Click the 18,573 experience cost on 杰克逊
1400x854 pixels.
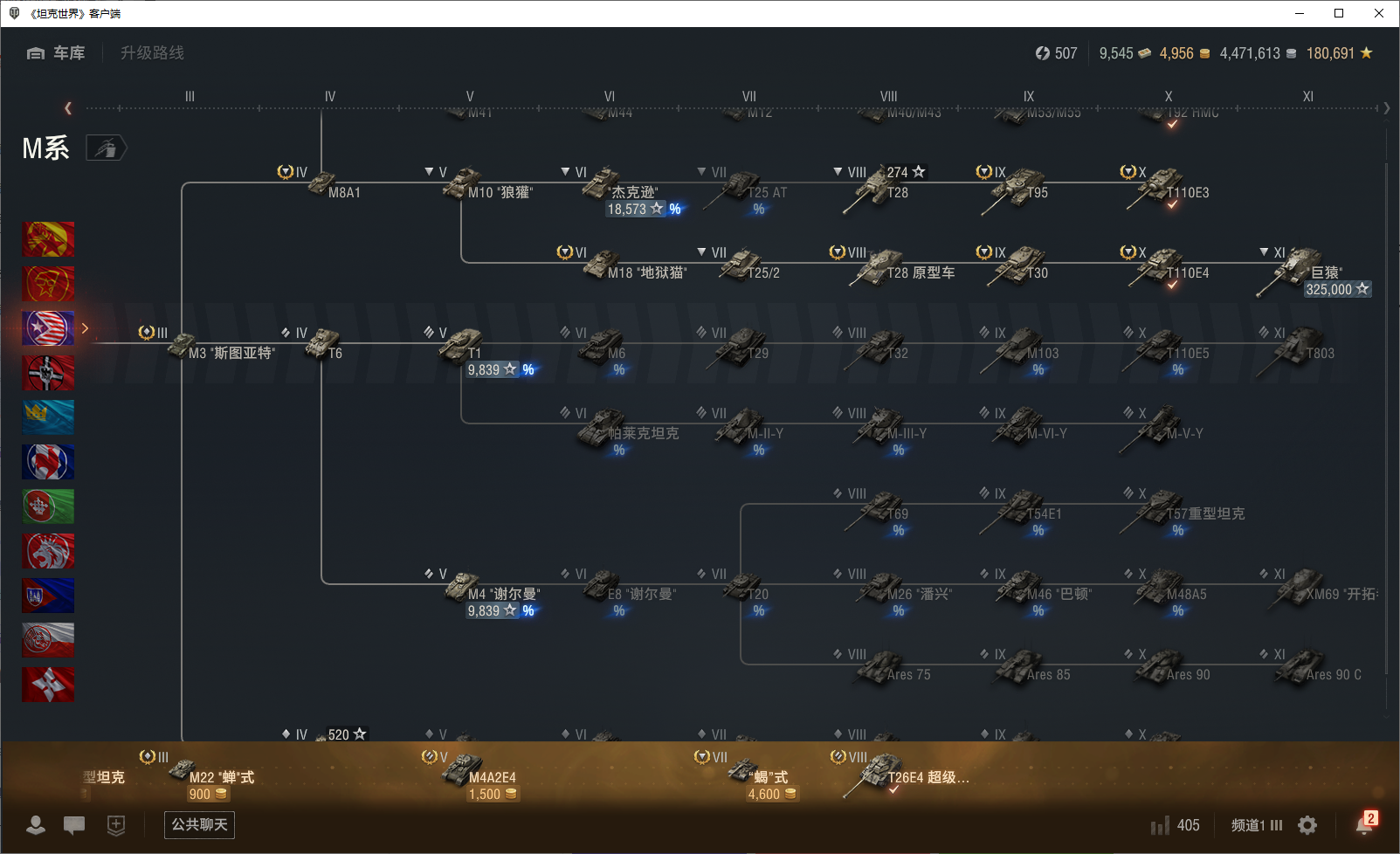(636, 209)
